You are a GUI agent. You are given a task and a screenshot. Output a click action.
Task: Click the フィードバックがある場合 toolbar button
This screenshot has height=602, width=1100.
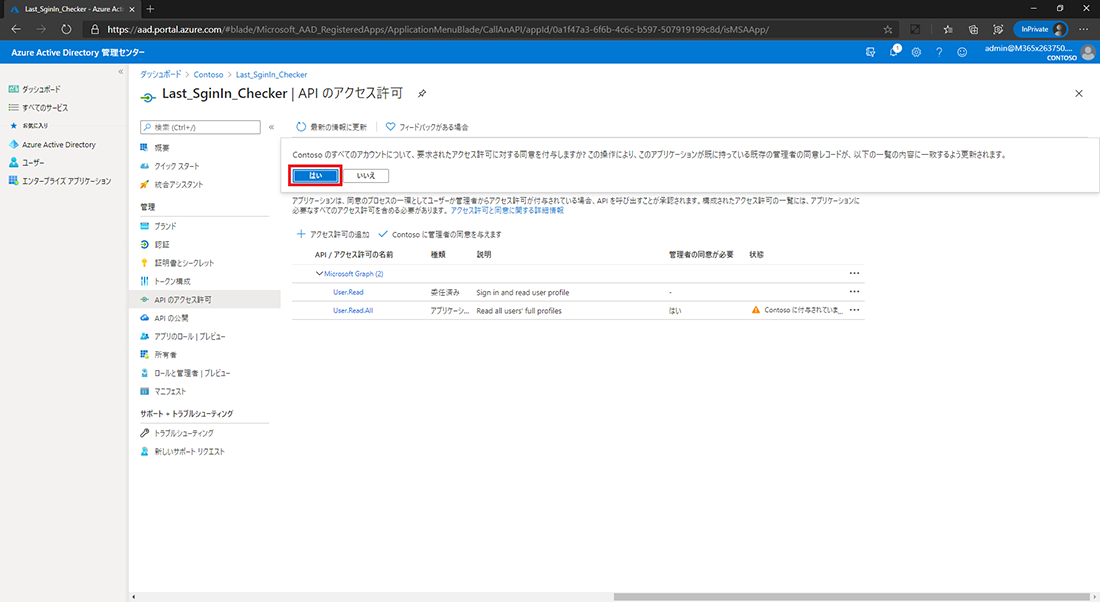pyautogui.click(x=427, y=127)
